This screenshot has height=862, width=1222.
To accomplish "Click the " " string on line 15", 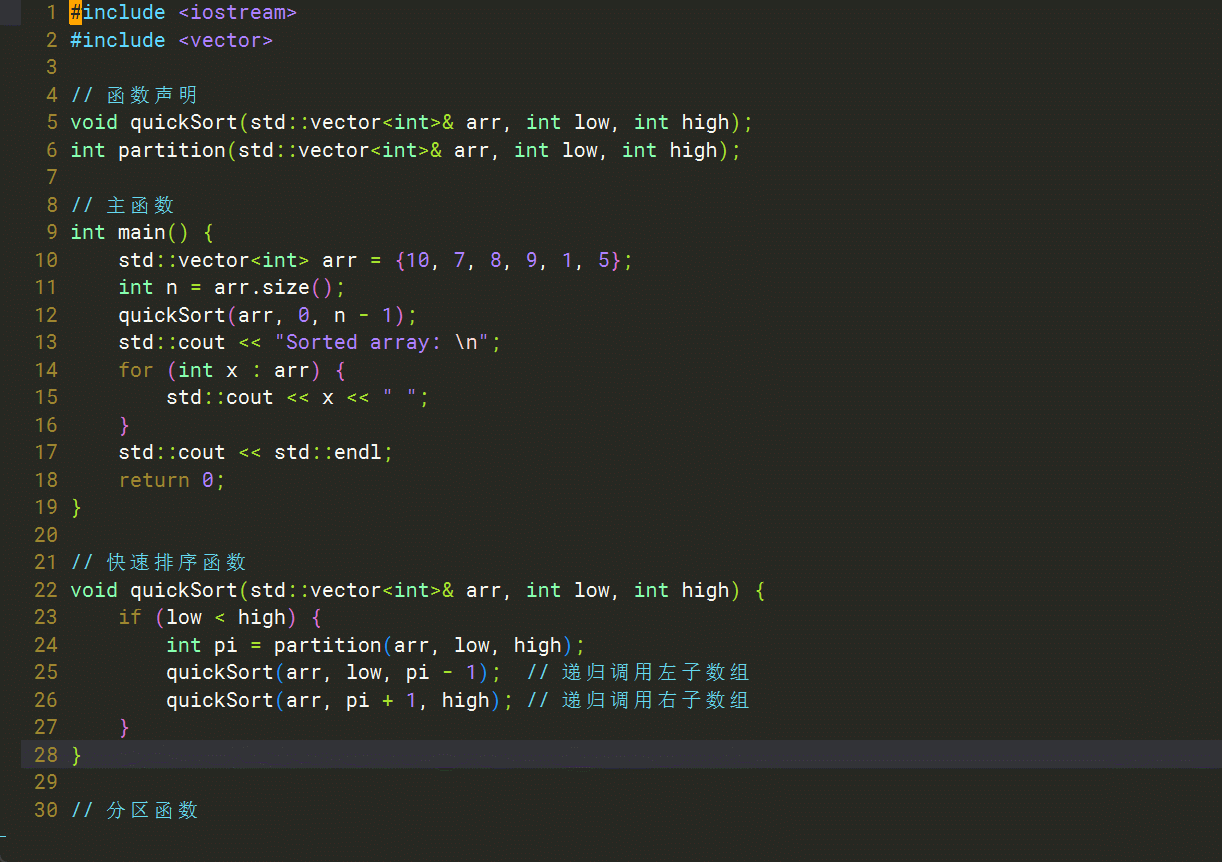I will click(400, 398).
